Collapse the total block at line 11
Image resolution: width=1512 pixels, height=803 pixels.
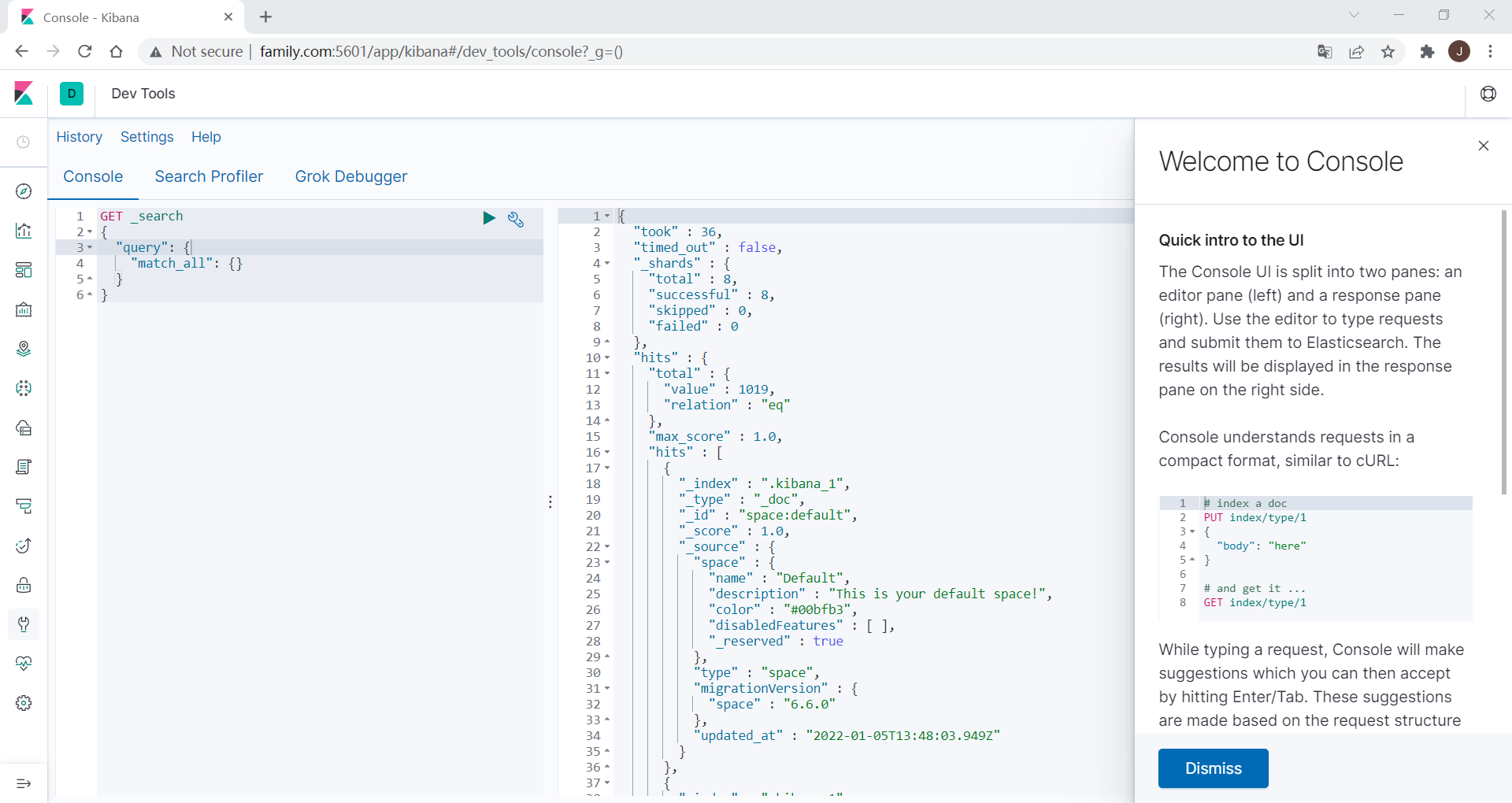tap(607, 374)
